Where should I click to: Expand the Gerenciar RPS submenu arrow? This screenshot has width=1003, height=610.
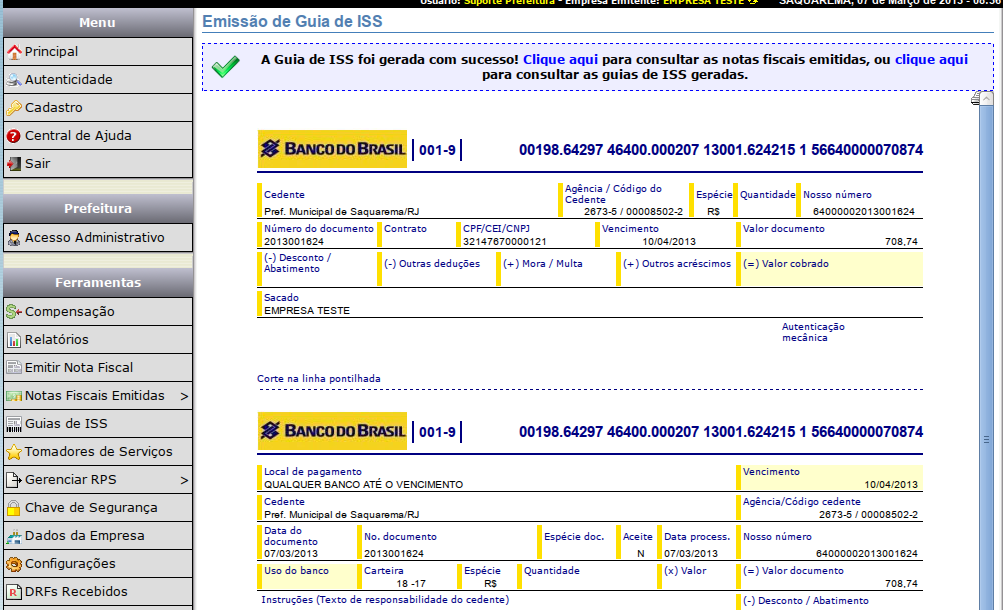tap(184, 480)
